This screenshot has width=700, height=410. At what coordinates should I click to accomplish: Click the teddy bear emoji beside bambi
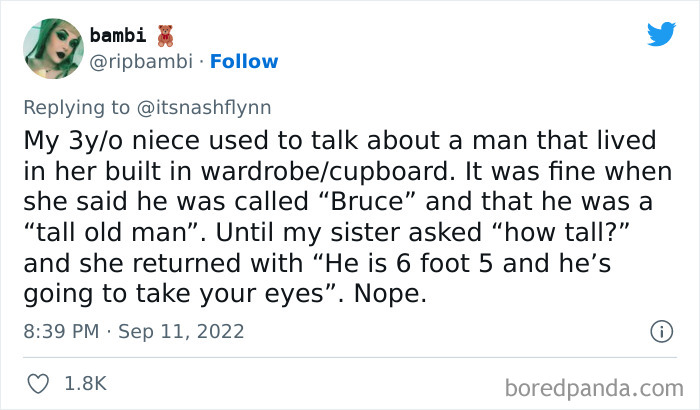coord(166,36)
